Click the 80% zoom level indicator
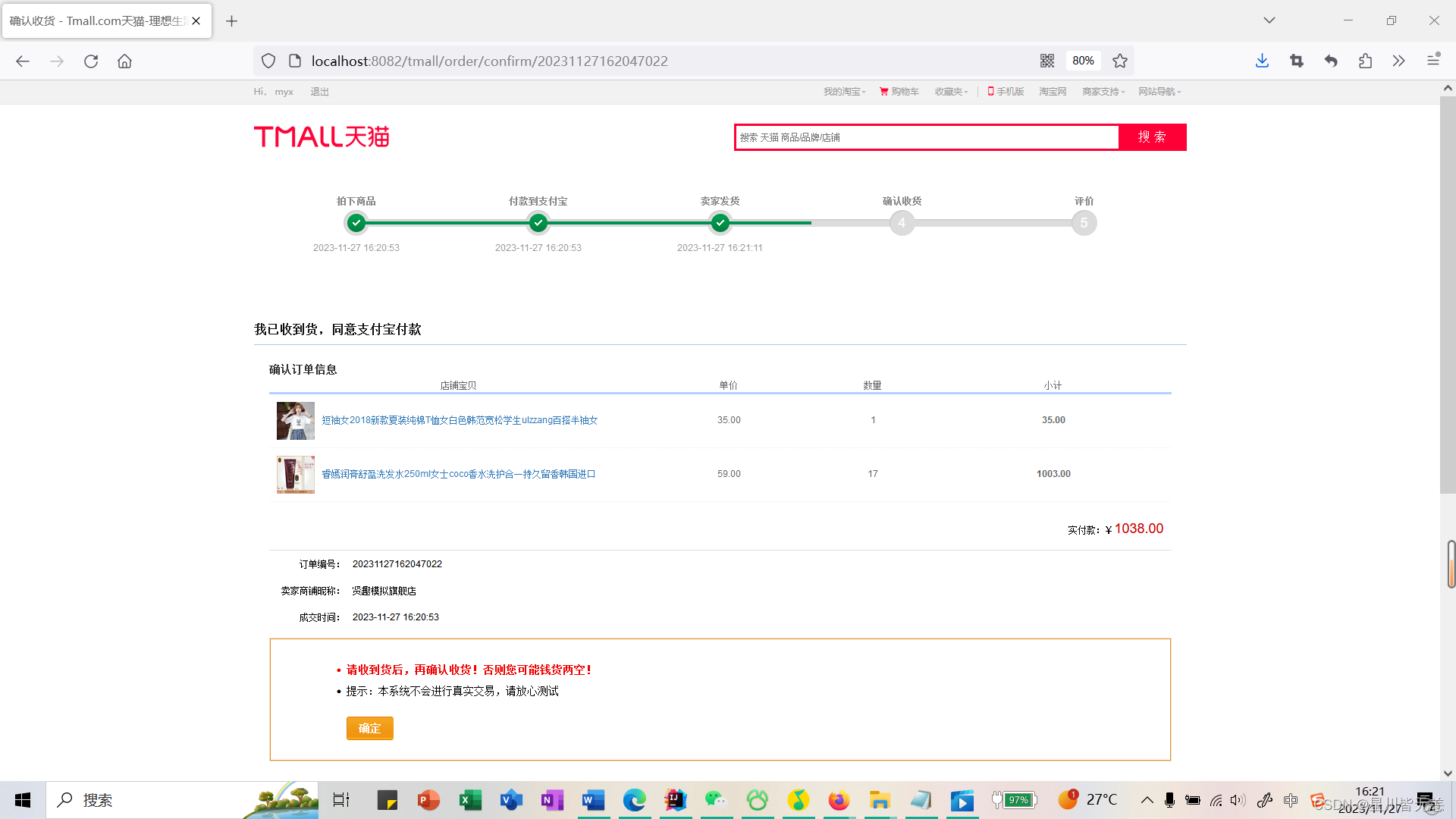1456x819 pixels. tap(1083, 61)
